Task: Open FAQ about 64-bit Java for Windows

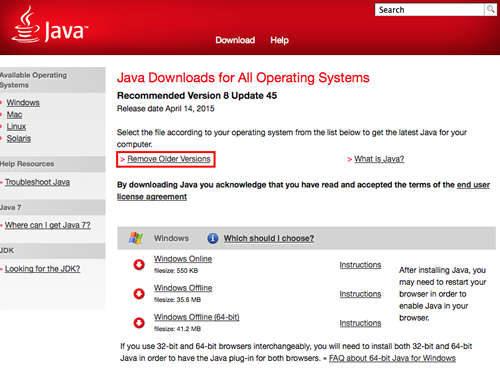Action: pos(392,358)
